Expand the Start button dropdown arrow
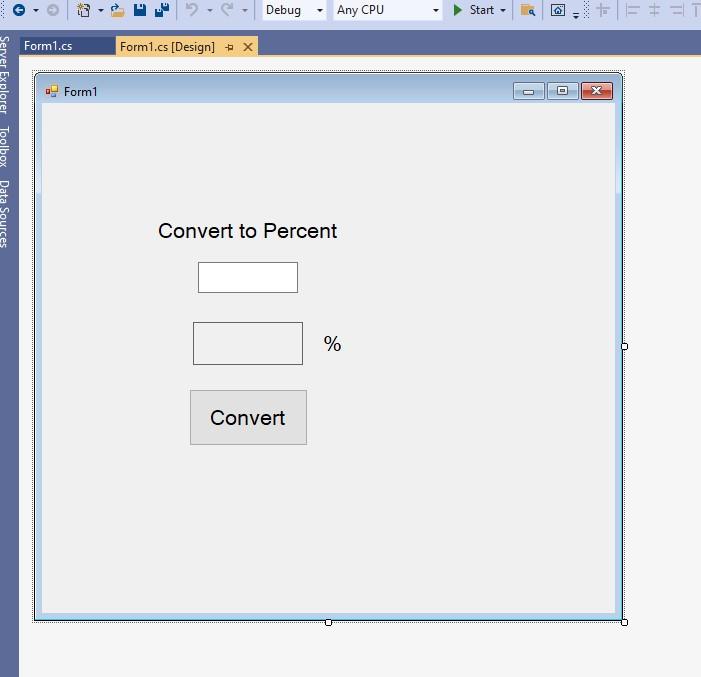 click(x=503, y=10)
